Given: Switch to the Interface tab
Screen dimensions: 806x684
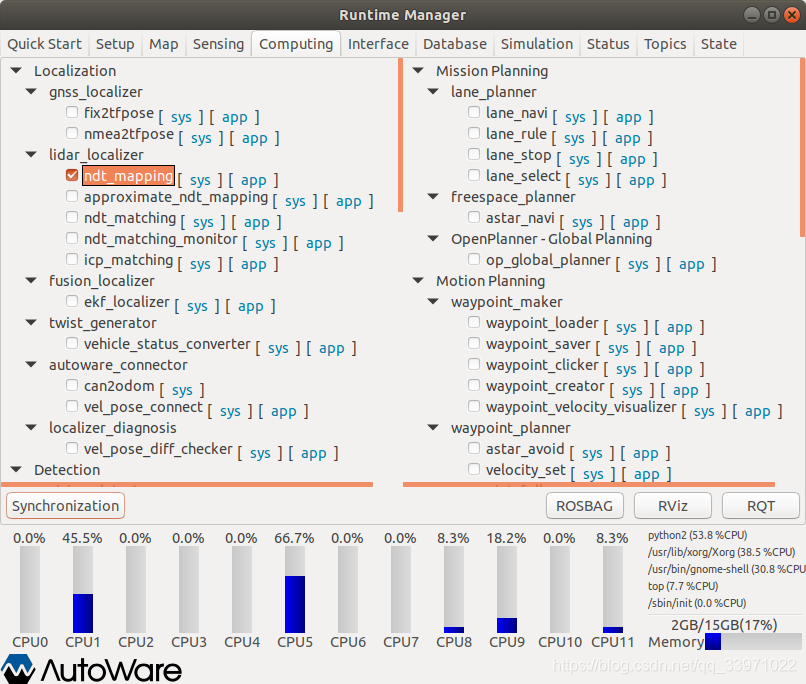Looking at the screenshot, I should (378, 44).
